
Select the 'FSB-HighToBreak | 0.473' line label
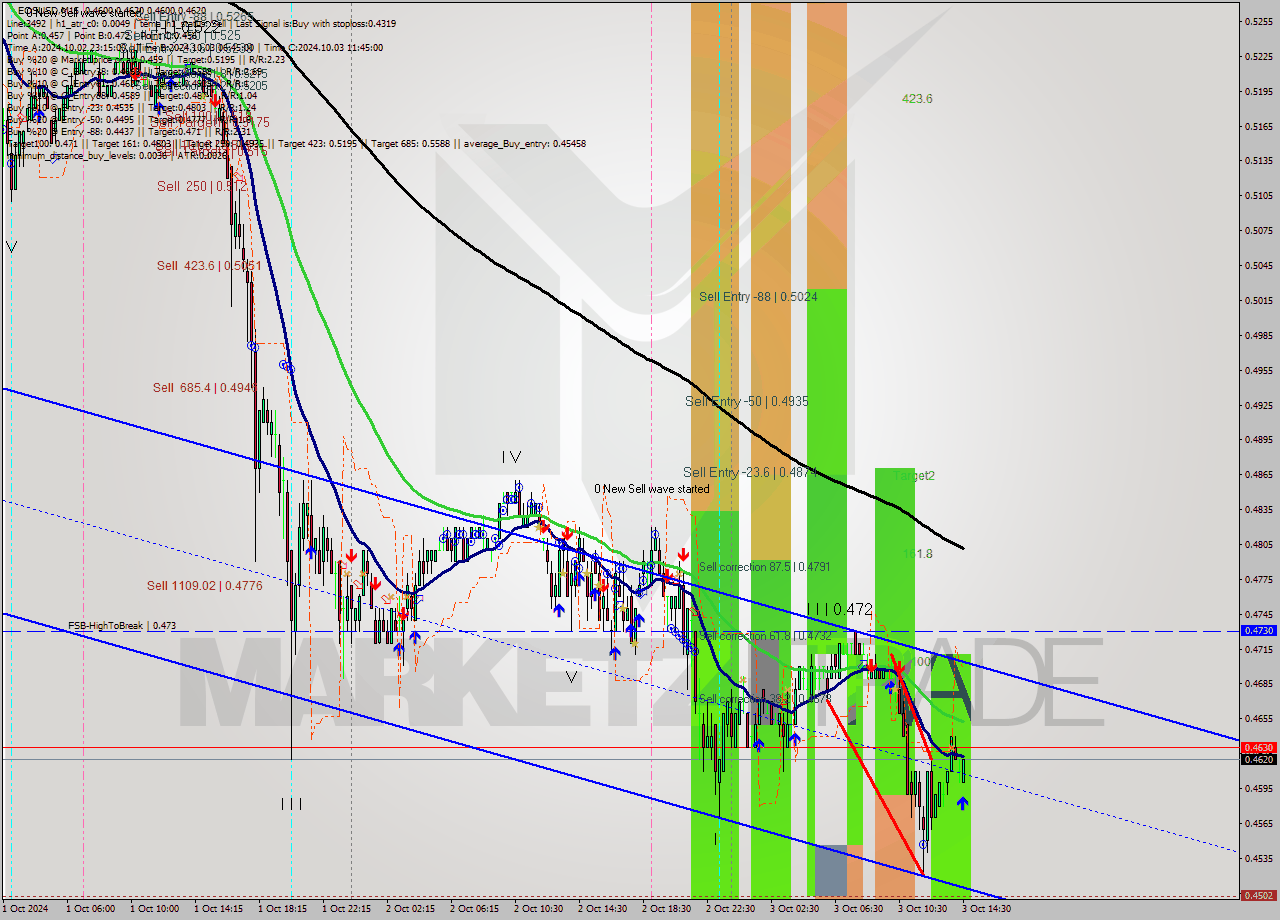[x=122, y=626]
